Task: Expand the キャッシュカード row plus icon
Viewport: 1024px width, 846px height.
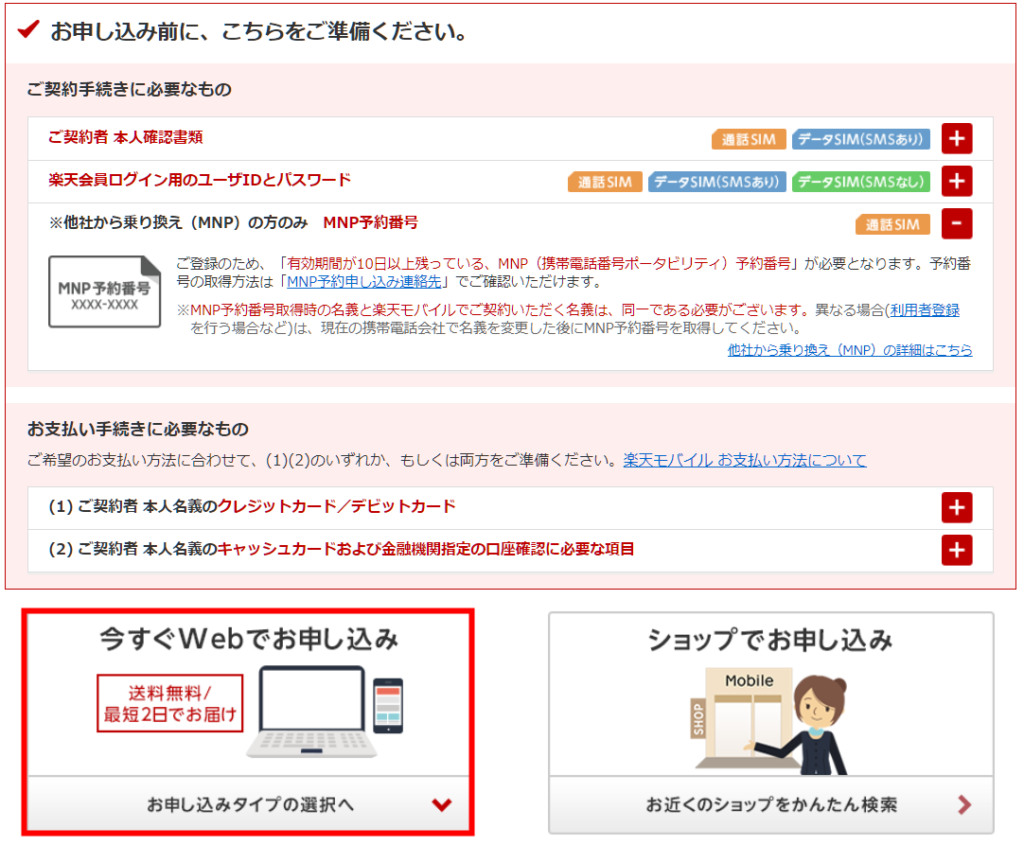Action: pyautogui.click(x=956, y=550)
